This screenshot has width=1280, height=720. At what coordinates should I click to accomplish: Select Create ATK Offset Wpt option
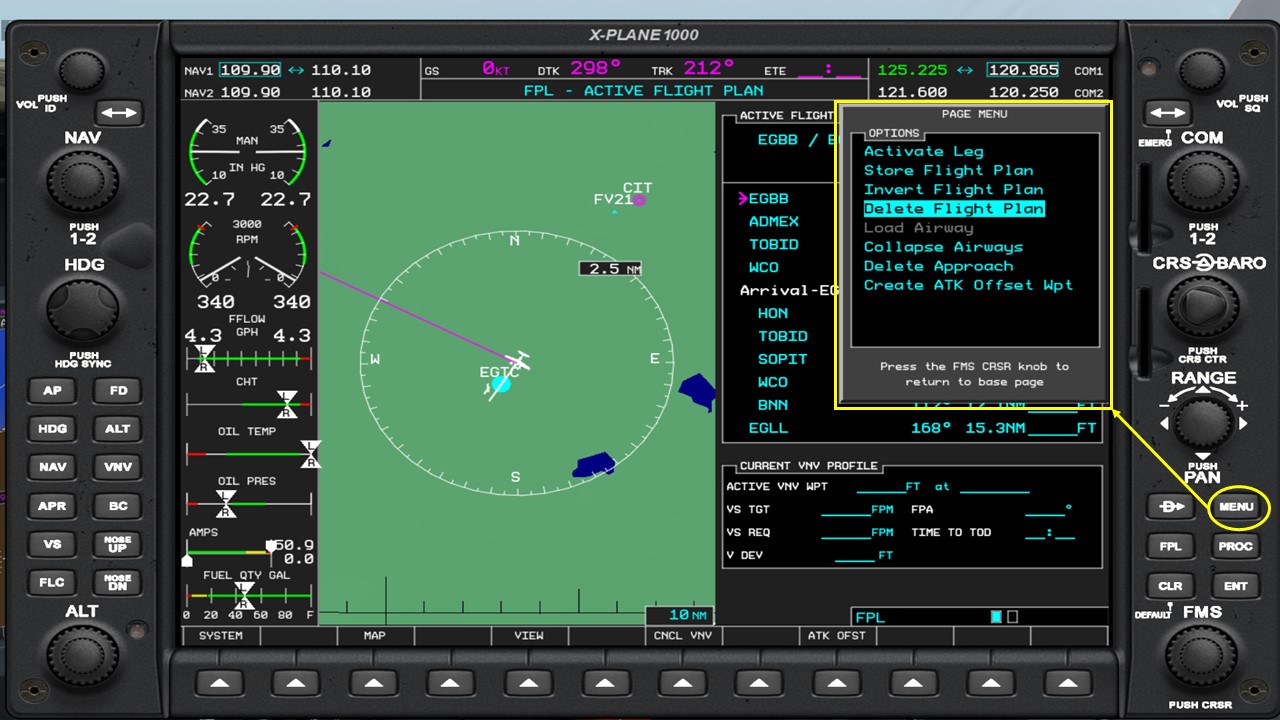pyautogui.click(x=969, y=285)
